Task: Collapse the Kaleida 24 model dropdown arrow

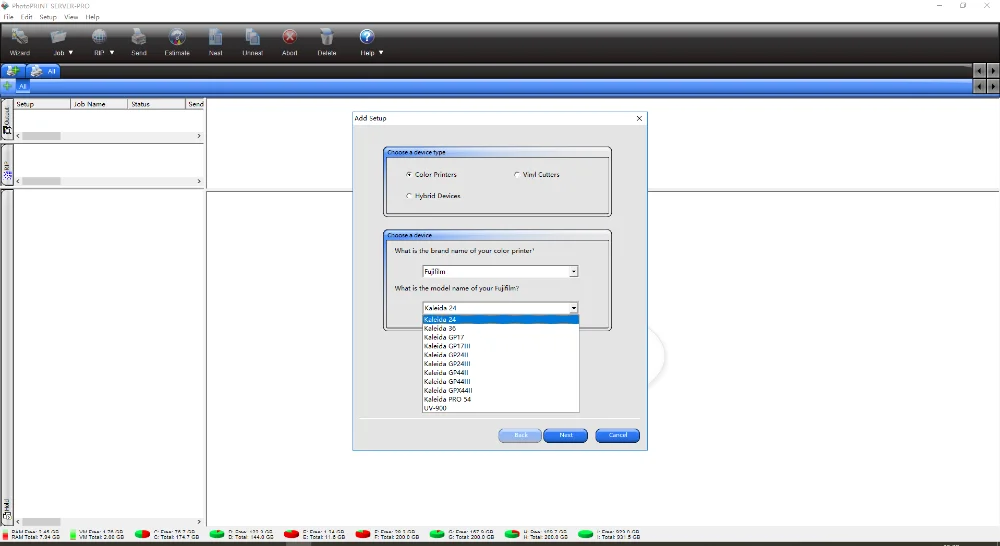Action: click(x=573, y=308)
